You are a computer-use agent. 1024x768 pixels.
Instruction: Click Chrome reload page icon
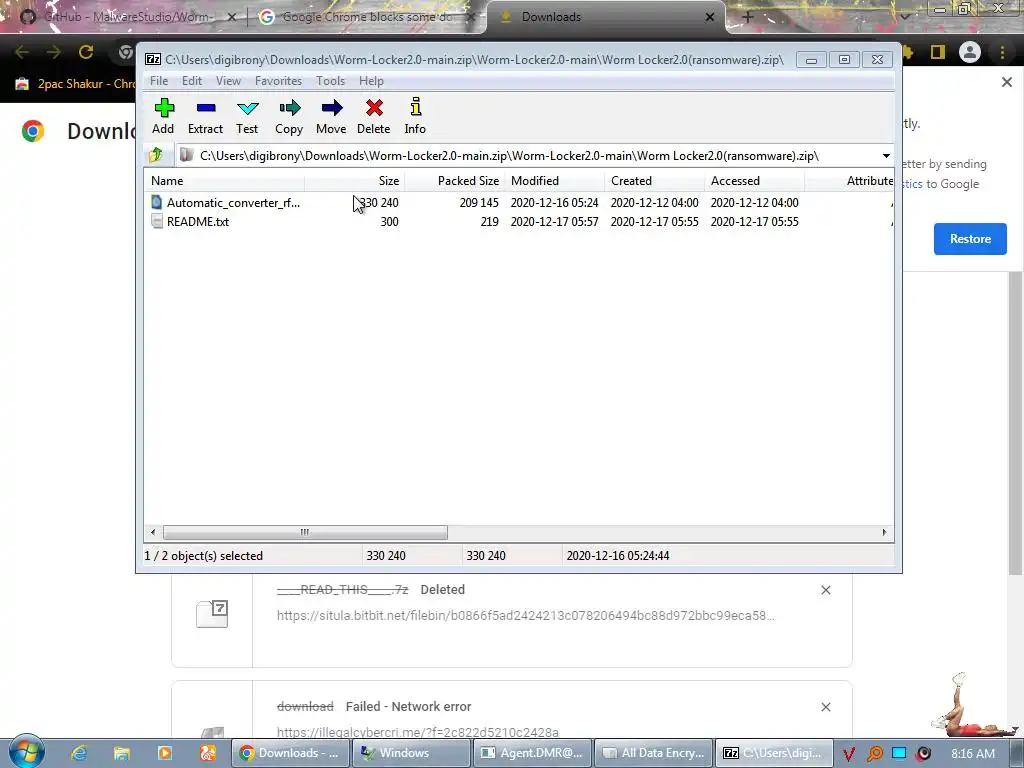pos(86,52)
